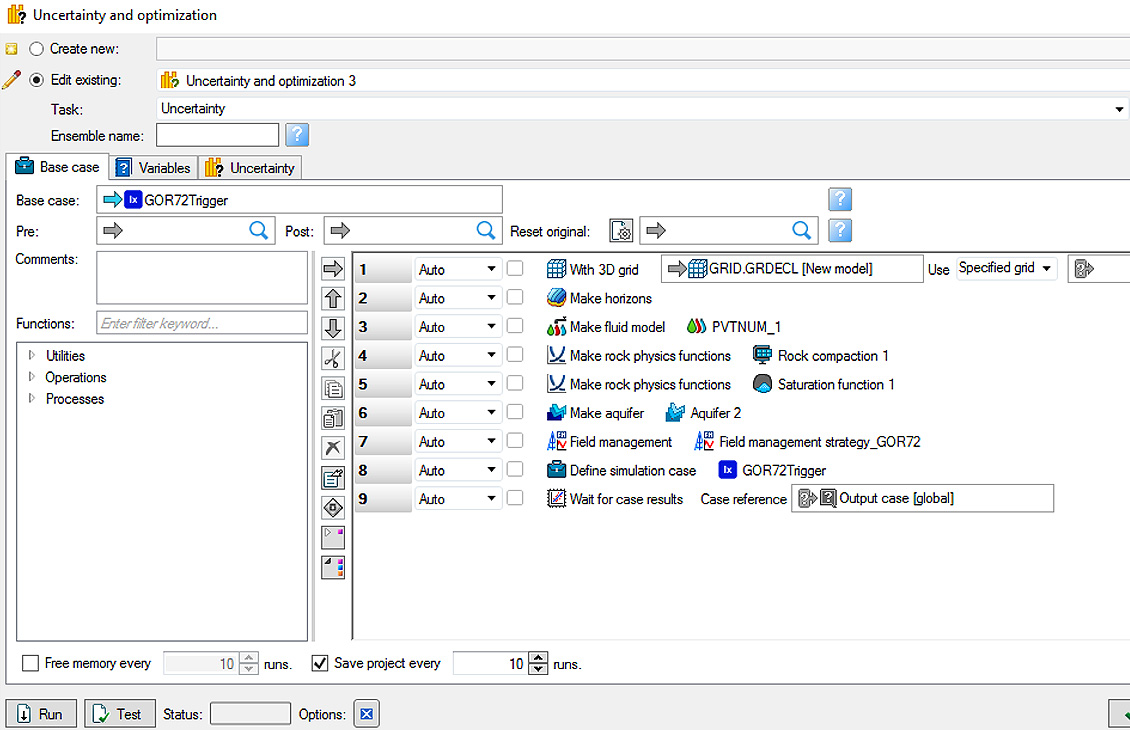Click the Make aquifer process icon
1130x730 pixels.
click(557, 413)
